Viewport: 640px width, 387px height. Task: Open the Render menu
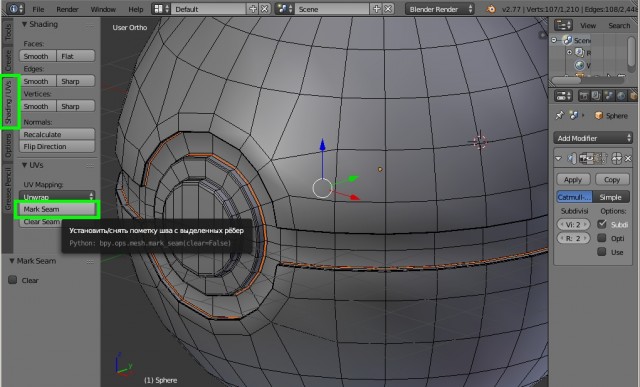[x=67, y=9]
